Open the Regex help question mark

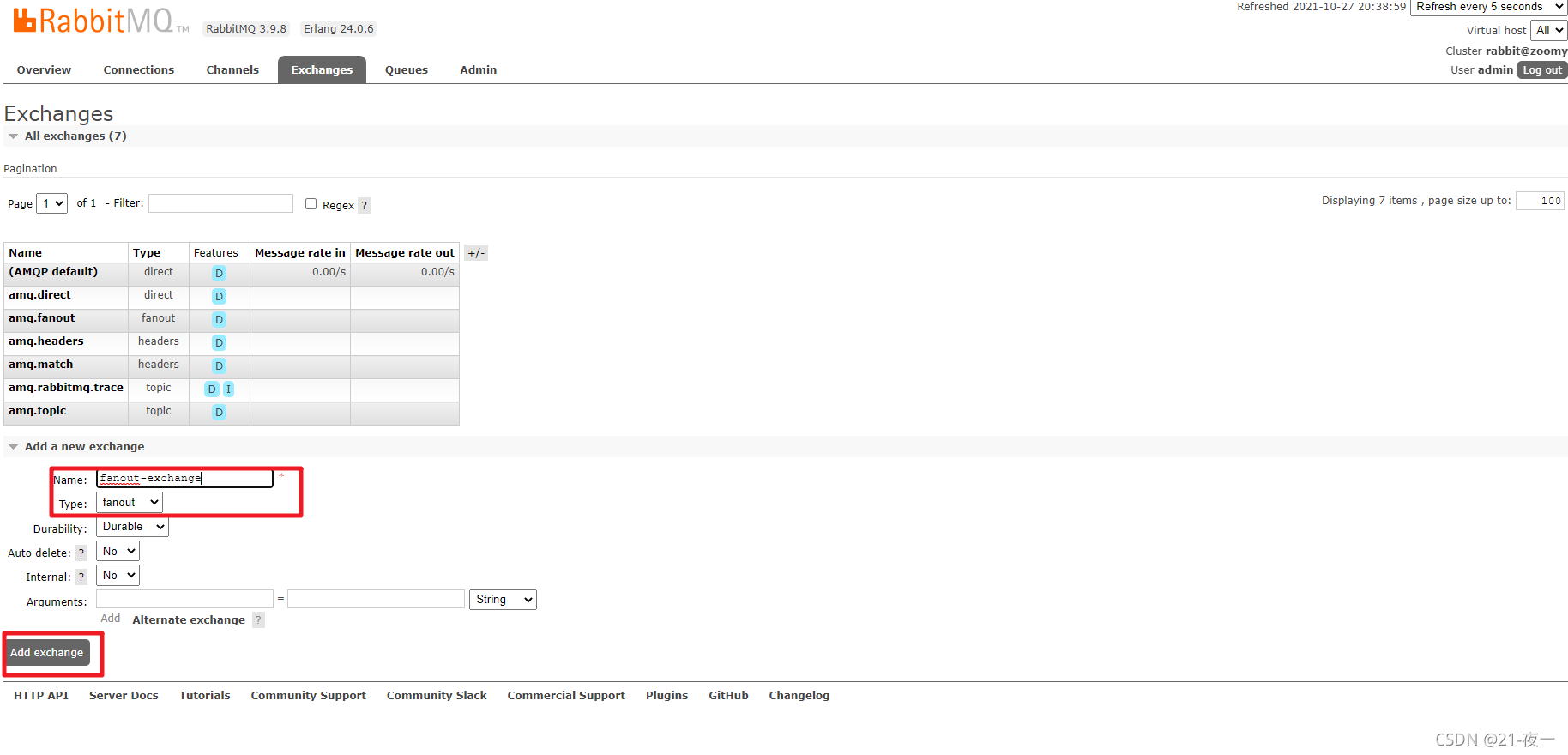pyautogui.click(x=364, y=205)
